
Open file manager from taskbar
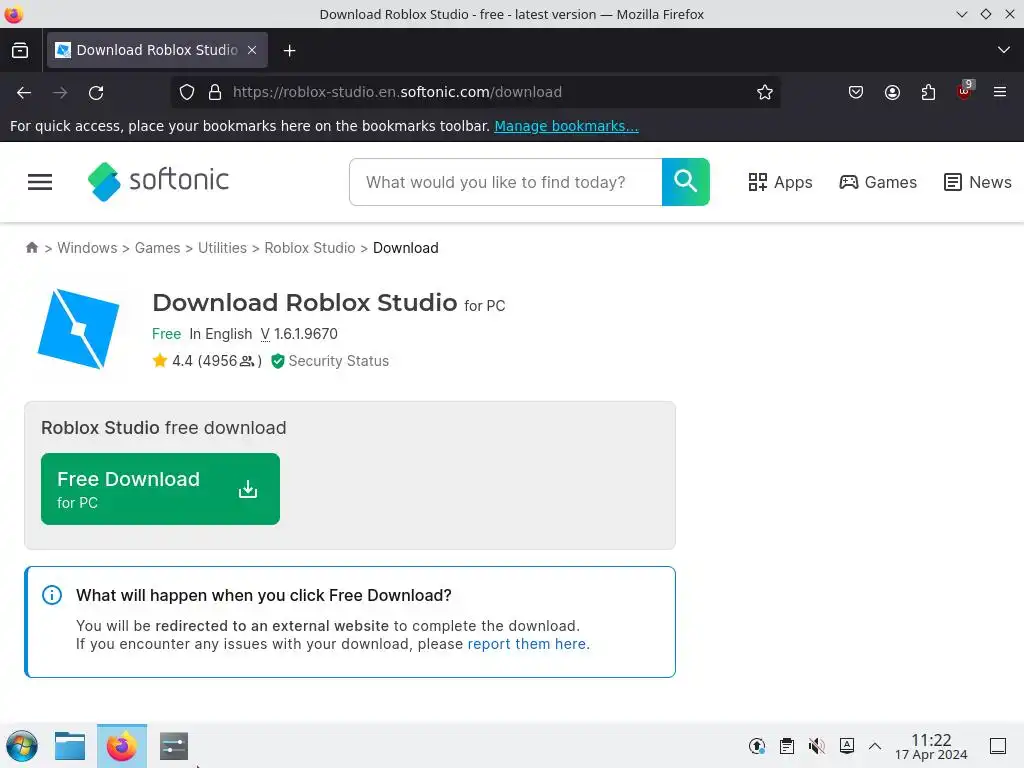click(70, 746)
